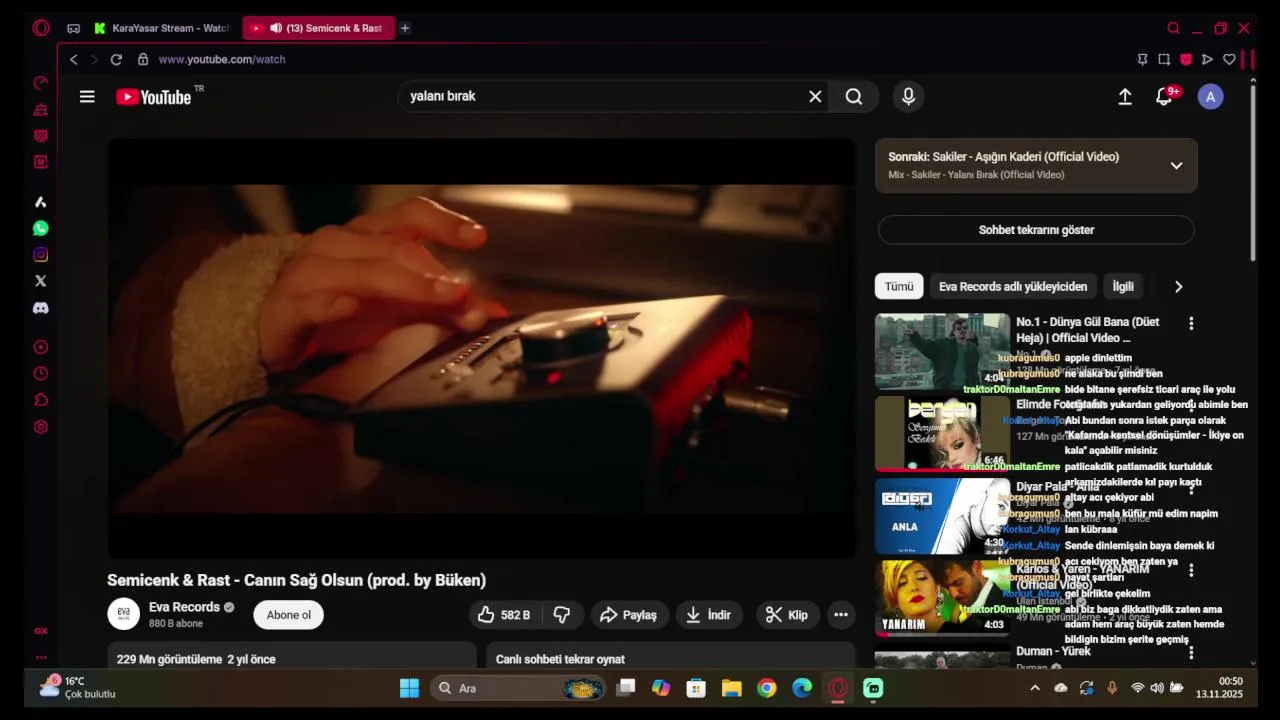Open WhatsApp in the Opera sidebar
The height and width of the screenshot is (720, 1280).
coord(41,228)
